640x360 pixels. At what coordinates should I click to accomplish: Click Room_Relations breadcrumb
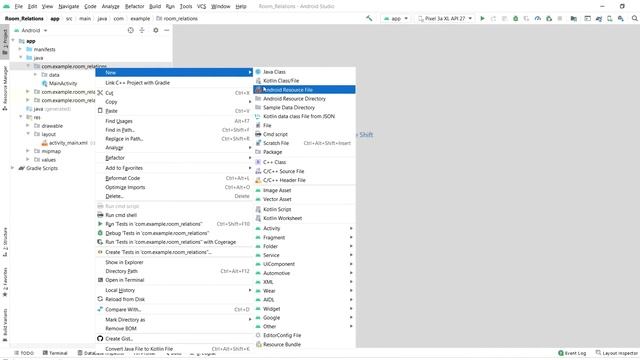[x=24, y=18]
